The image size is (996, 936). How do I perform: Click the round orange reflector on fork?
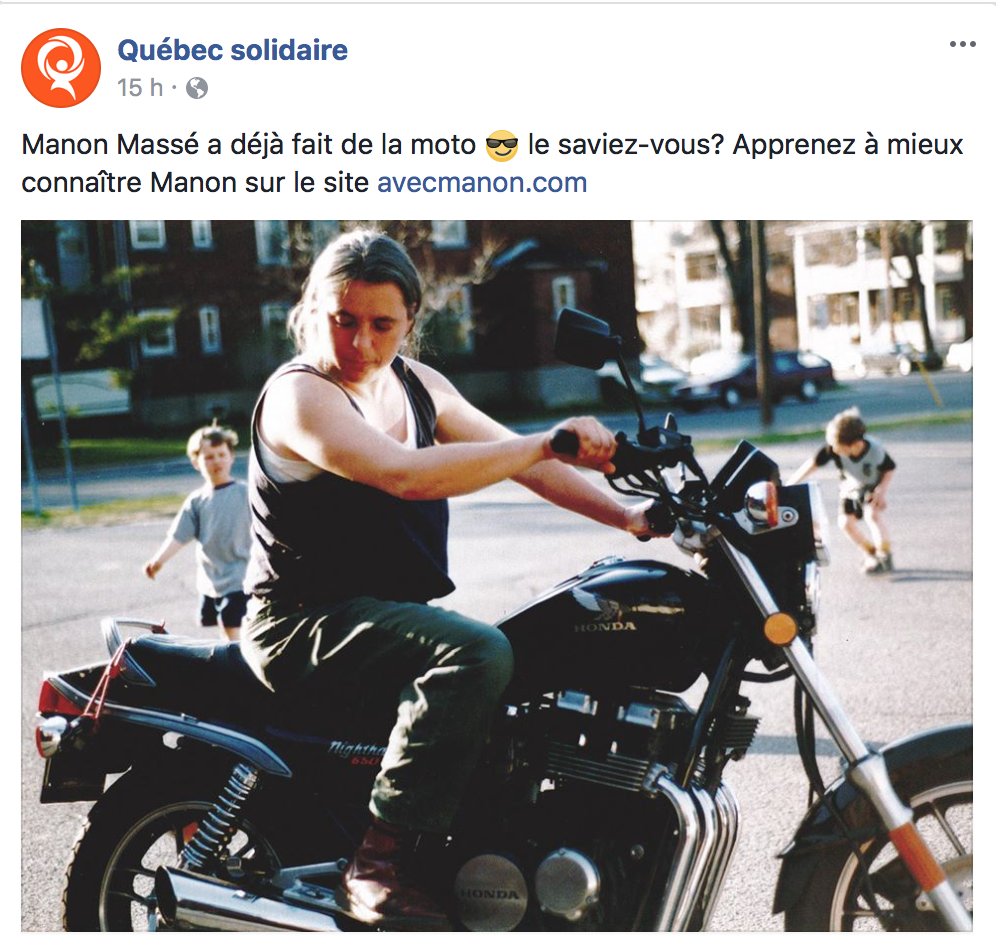click(780, 629)
